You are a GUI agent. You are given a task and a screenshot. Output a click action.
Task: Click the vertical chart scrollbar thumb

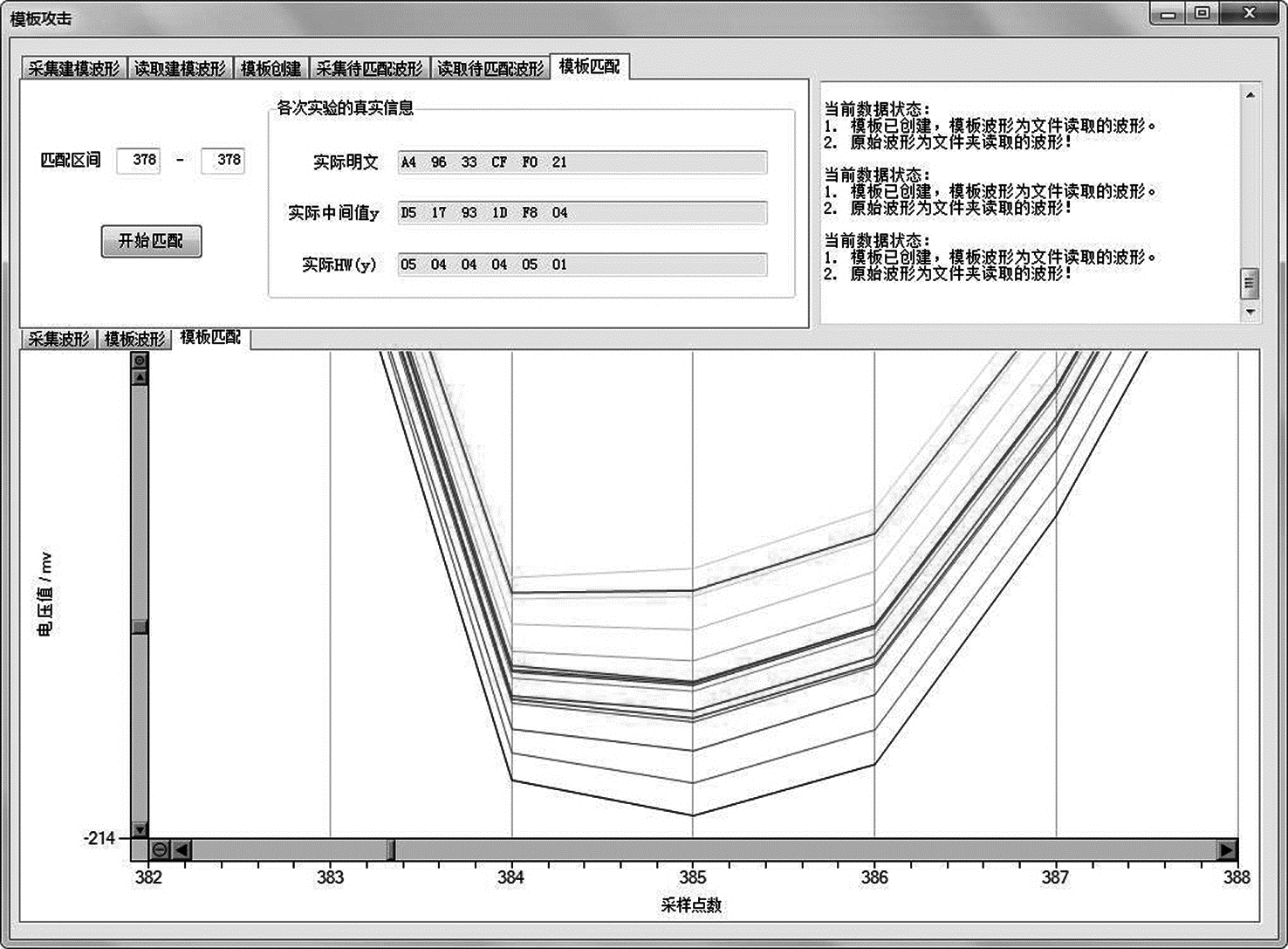point(139,626)
